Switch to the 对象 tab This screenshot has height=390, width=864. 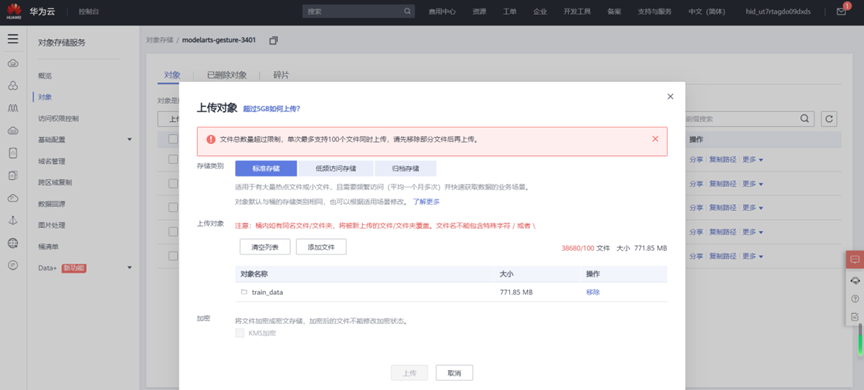[x=172, y=75]
